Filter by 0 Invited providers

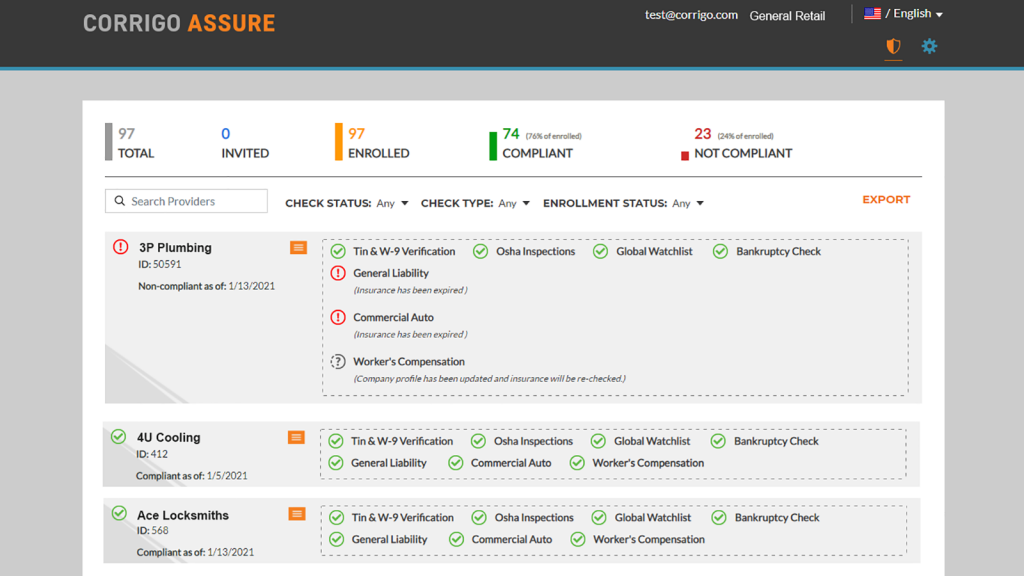[x=245, y=142]
